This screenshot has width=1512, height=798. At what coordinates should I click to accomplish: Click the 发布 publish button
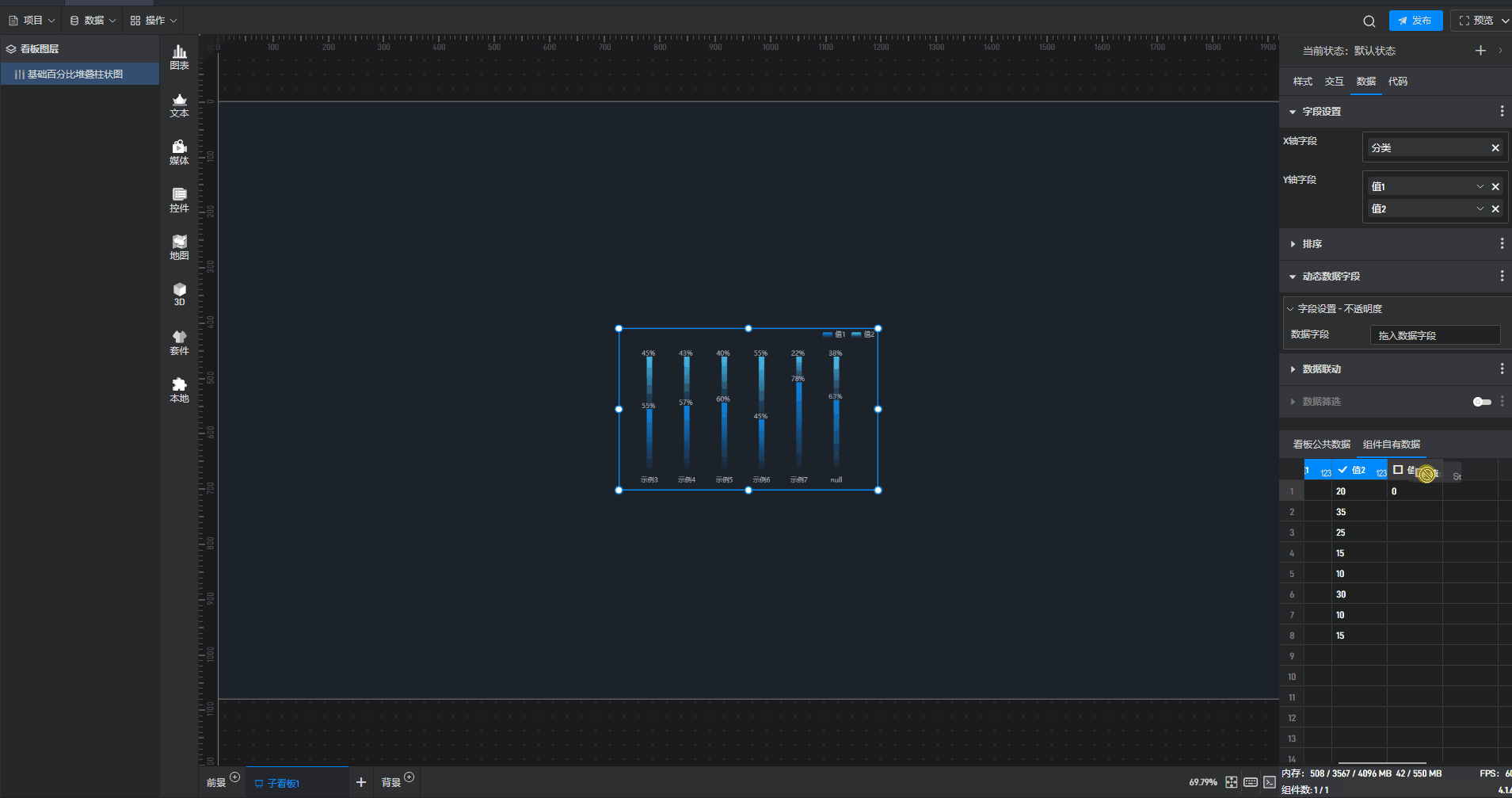(x=1415, y=21)
